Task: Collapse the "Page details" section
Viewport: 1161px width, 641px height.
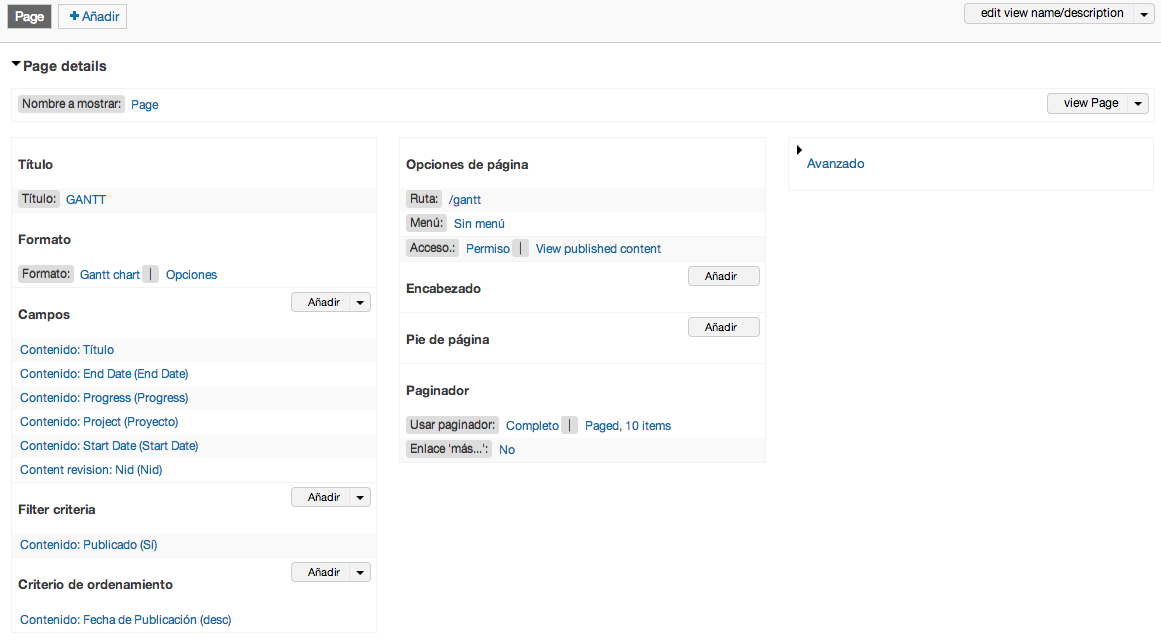Action: click(16, 62)
